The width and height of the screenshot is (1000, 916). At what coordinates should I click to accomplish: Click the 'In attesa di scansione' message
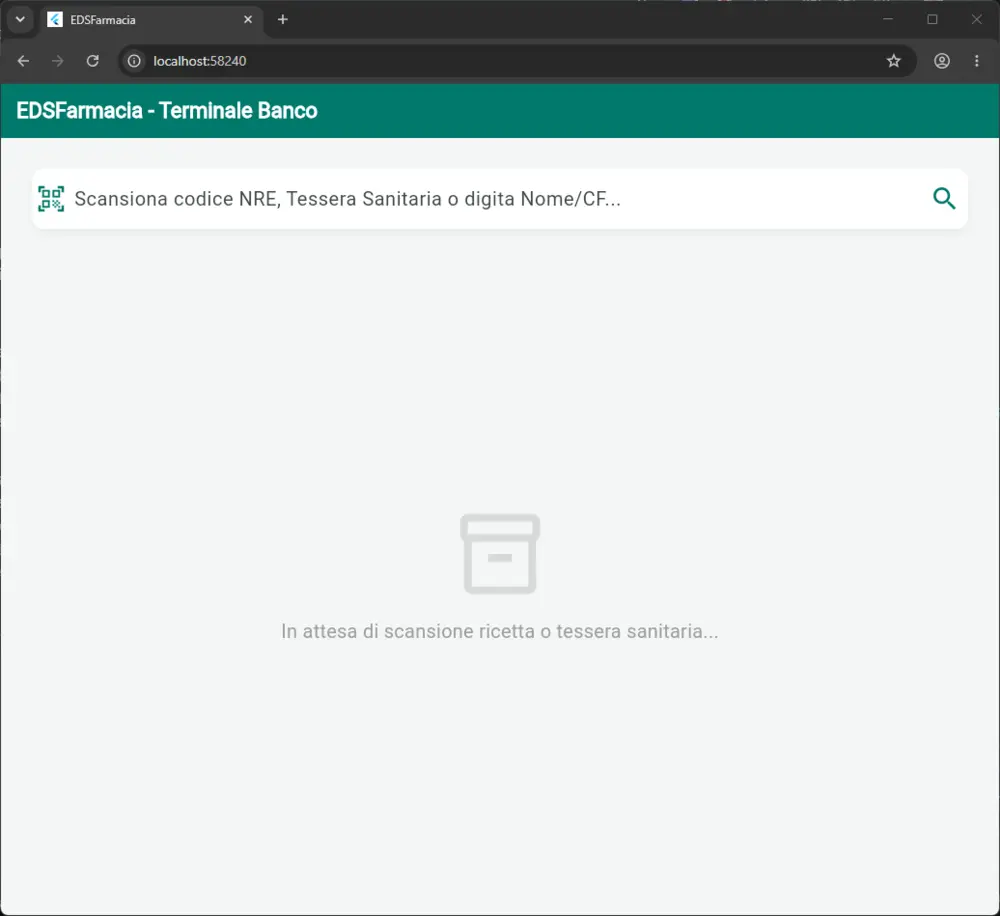point(500,631)
